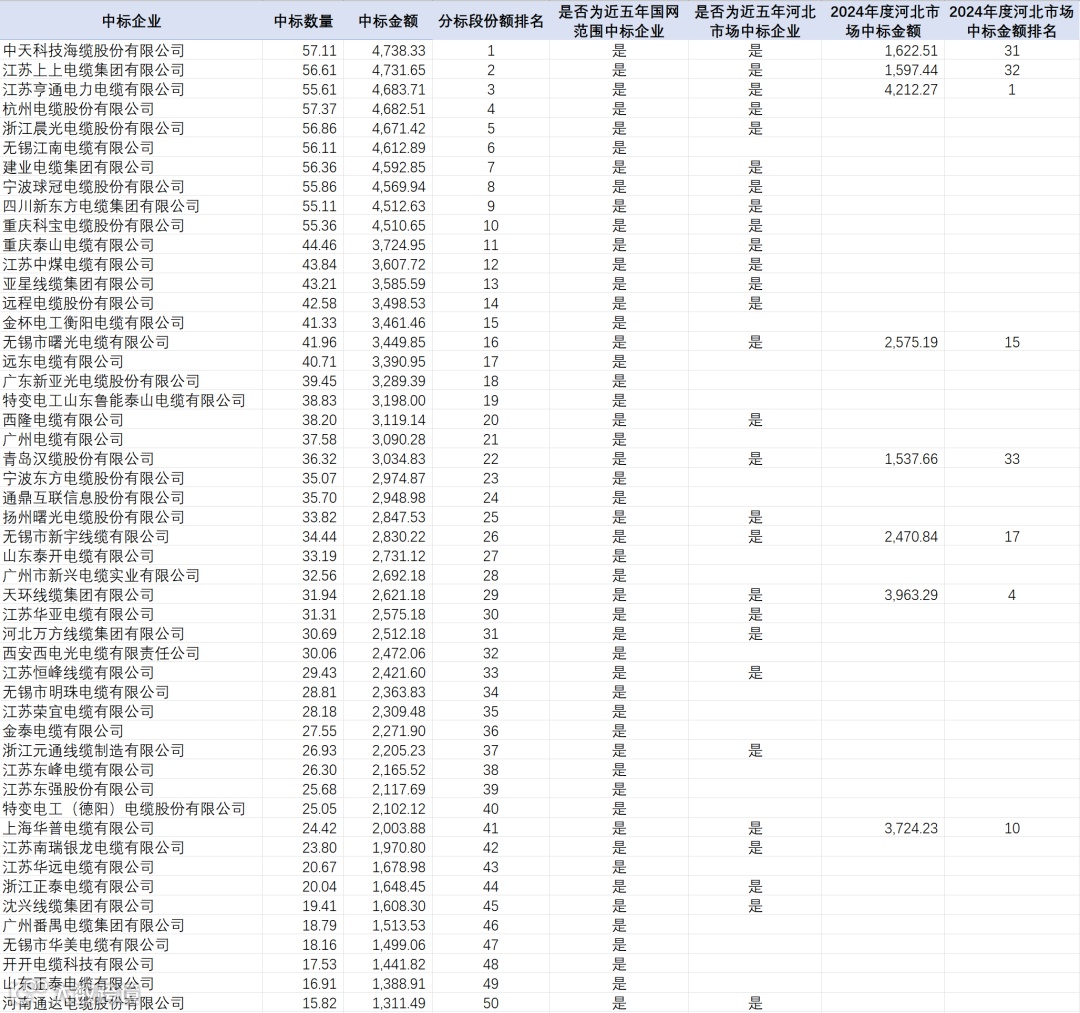Select cell 中天科技海缆股份有限公司
The image size is (1080, 1013).
[94, 50]
